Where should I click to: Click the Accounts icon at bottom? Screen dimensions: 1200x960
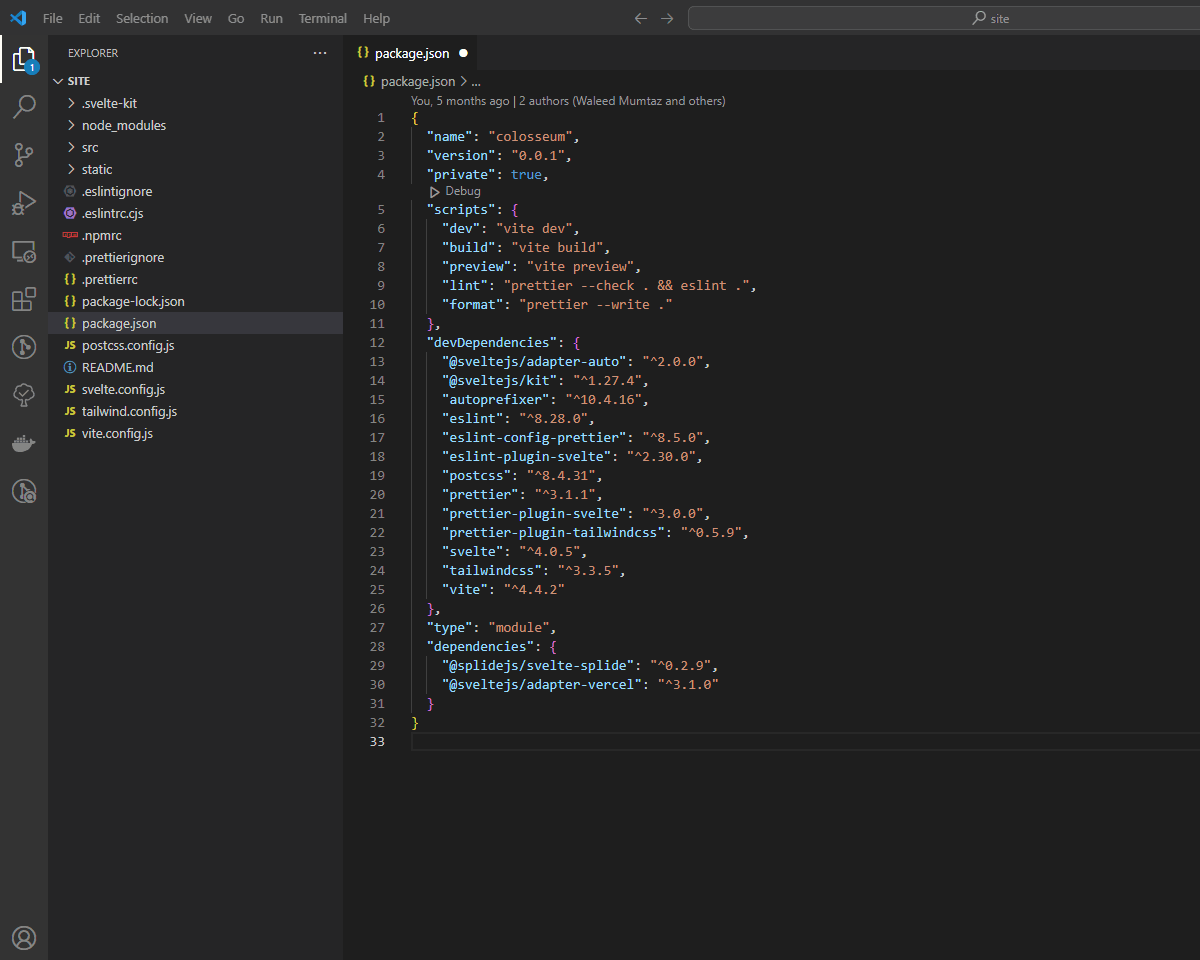point(24,937)
